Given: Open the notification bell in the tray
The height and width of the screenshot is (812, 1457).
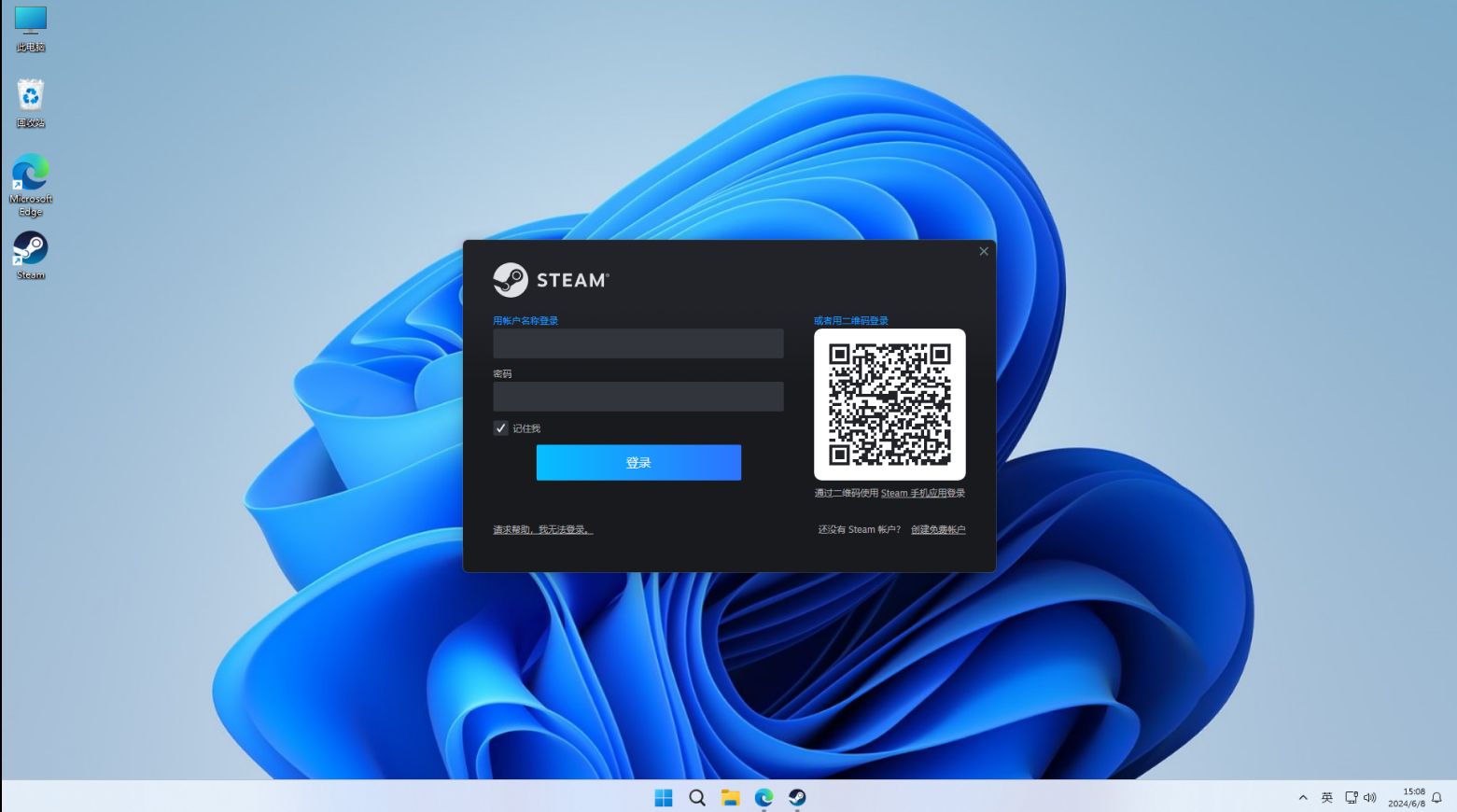Looking at the screenshot, I should (x=1436, y=798).
